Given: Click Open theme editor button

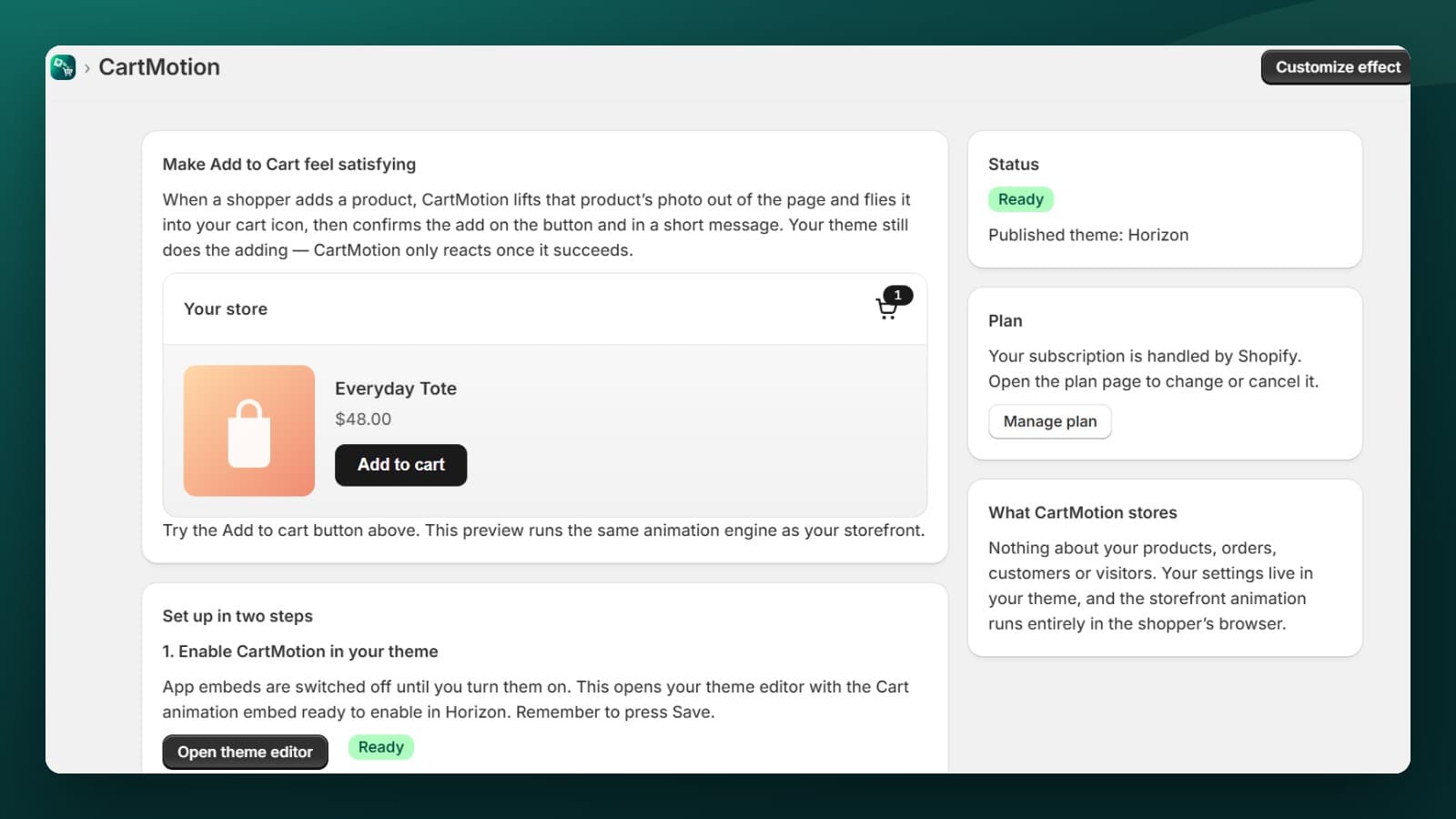Looking at the screenshot, I should click(245, 752).
